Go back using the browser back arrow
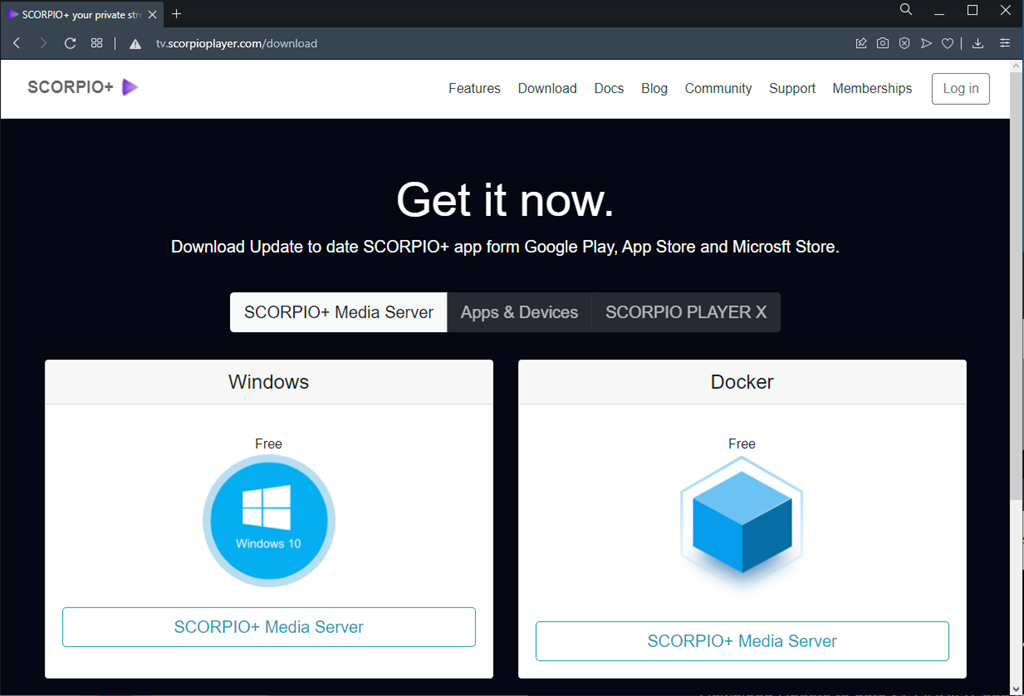This screenshot has height=696, width=1024. click(x=17, y=43)
